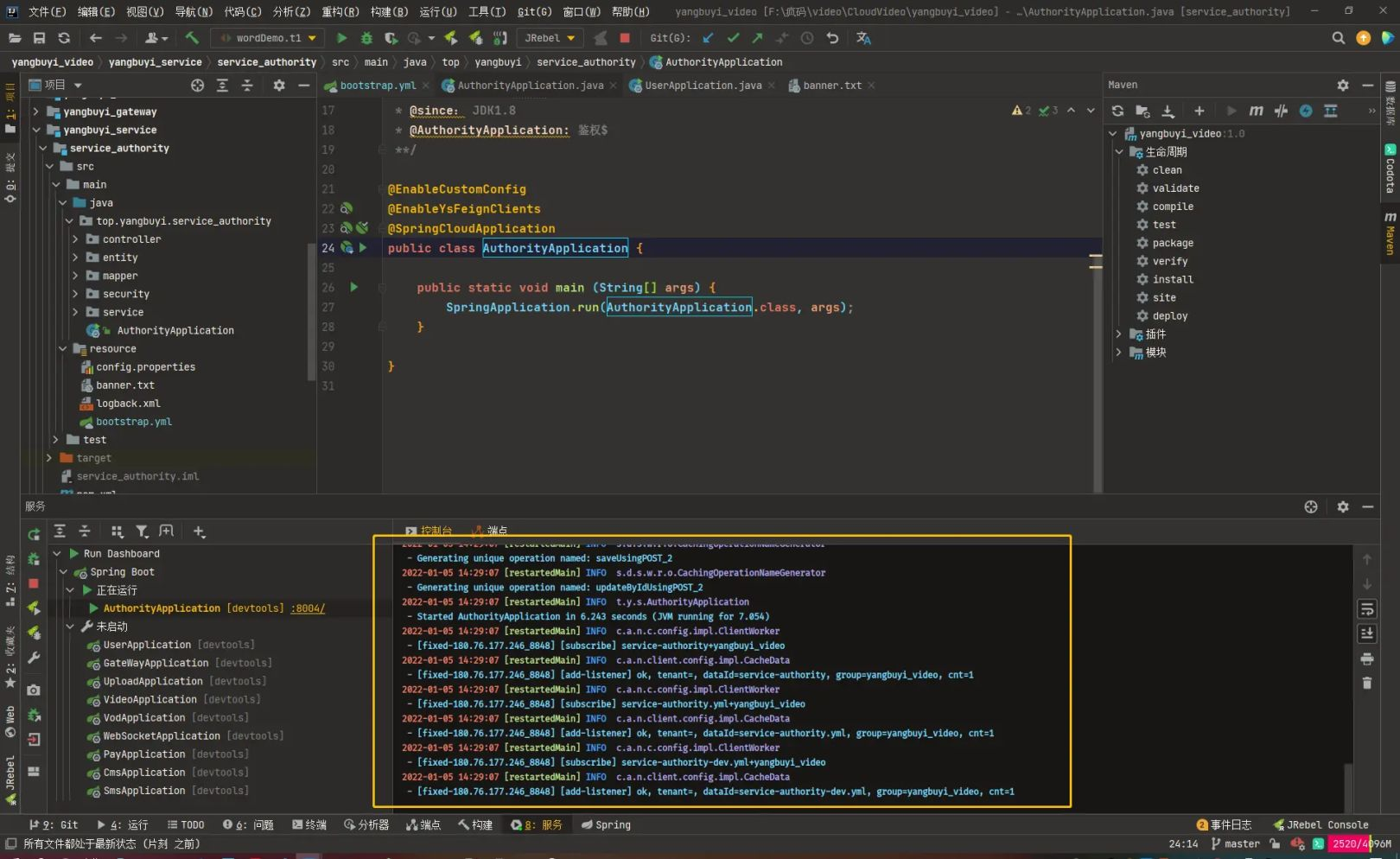Toggle scroll-to-end in console
Screen dimensions: 1400x859
tap(1367, 633)
